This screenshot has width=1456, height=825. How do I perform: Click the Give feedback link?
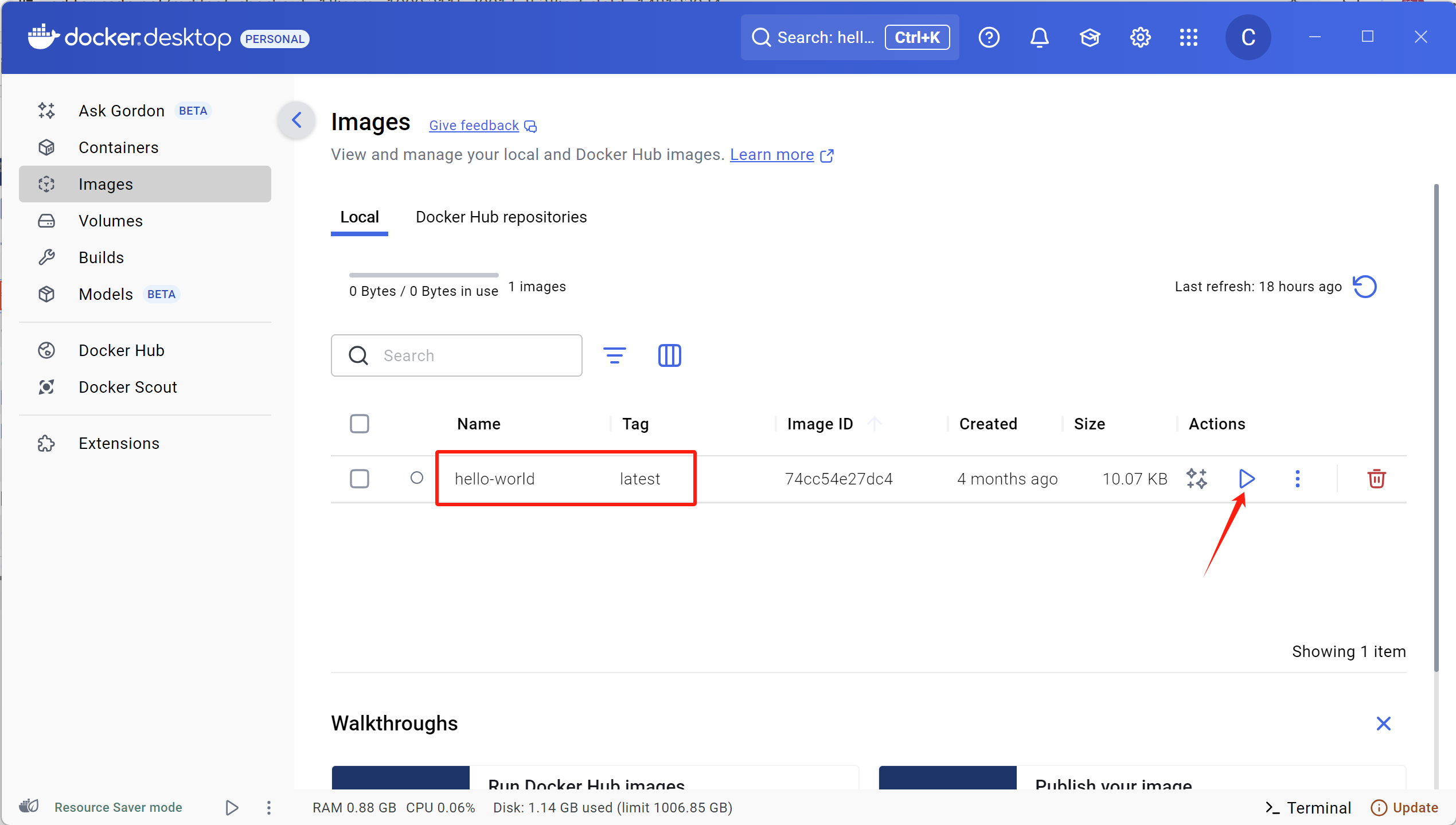[x=474, y=126]
